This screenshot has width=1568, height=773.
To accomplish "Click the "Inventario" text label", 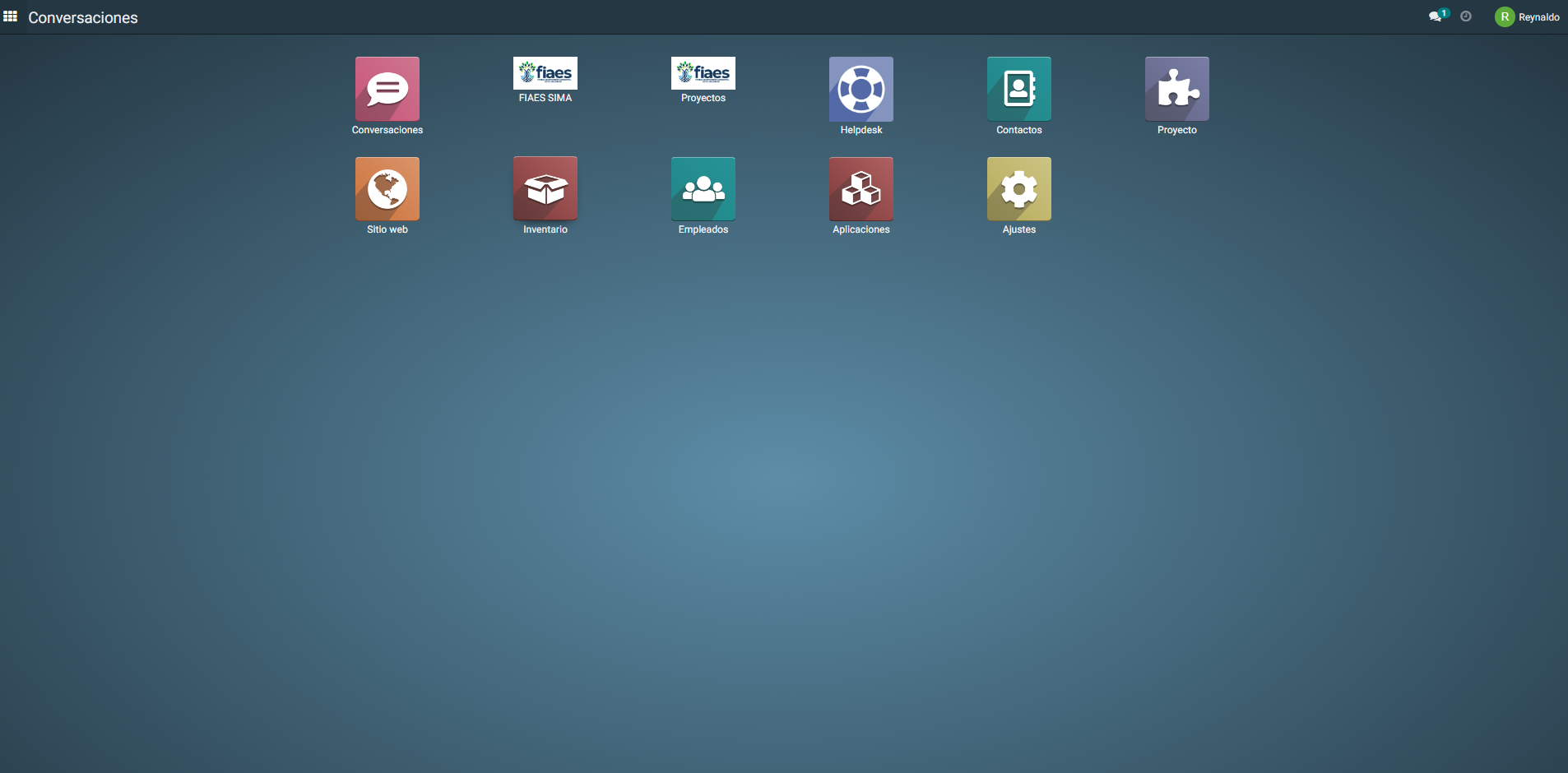I will tap(545, 229).
